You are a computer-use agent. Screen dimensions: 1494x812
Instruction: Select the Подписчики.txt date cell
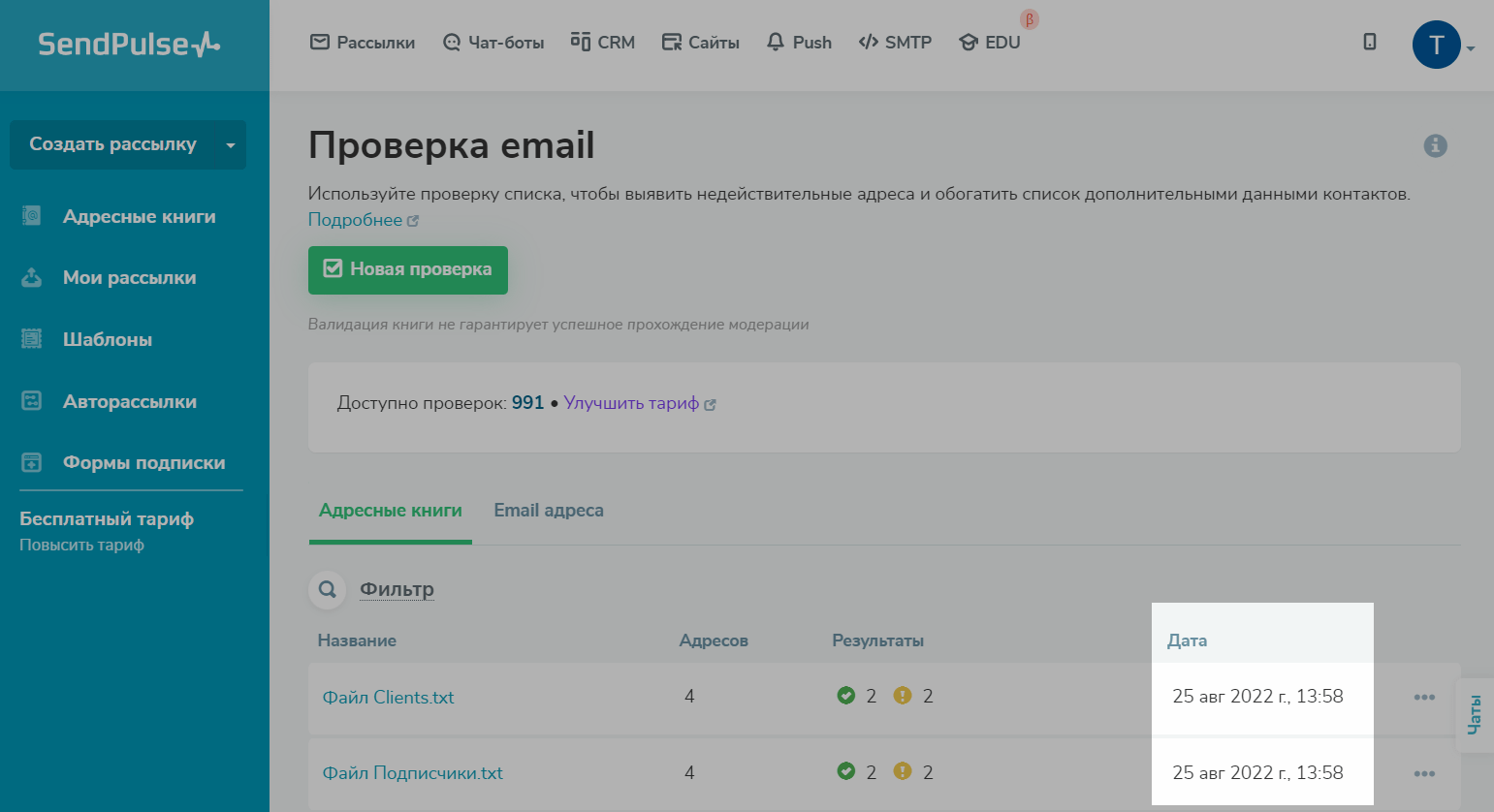[1257, 772]
